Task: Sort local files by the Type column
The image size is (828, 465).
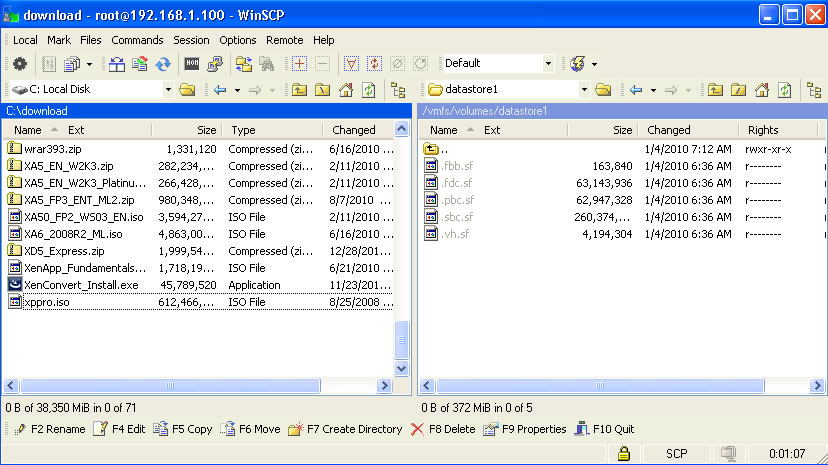Action: (x=272, y=130)
